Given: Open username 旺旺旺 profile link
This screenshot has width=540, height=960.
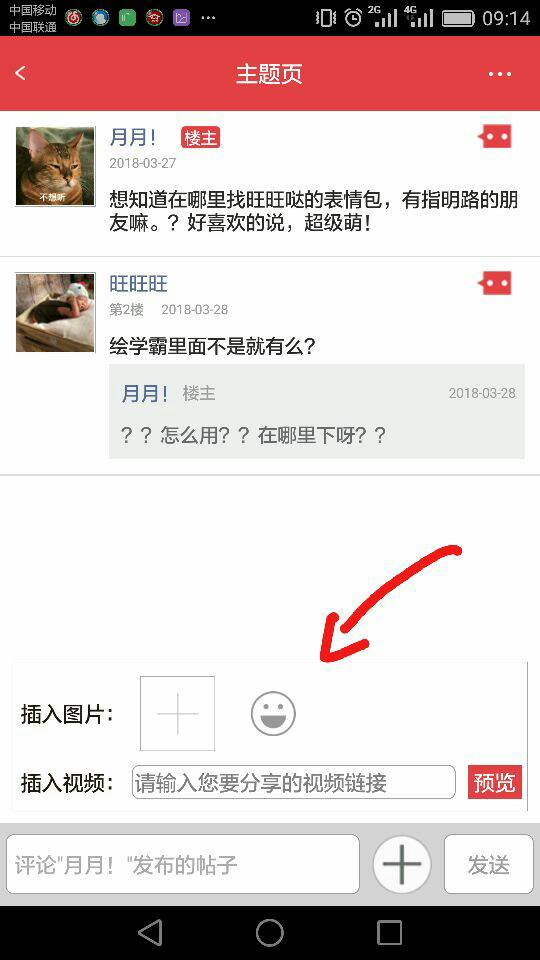Looking at the screenshot, I should [138, 283].
